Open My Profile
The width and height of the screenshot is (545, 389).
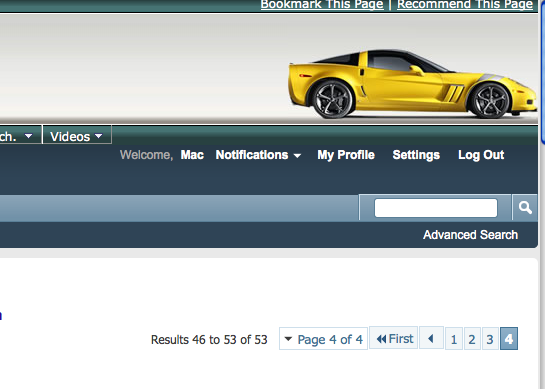coord(346,155)
